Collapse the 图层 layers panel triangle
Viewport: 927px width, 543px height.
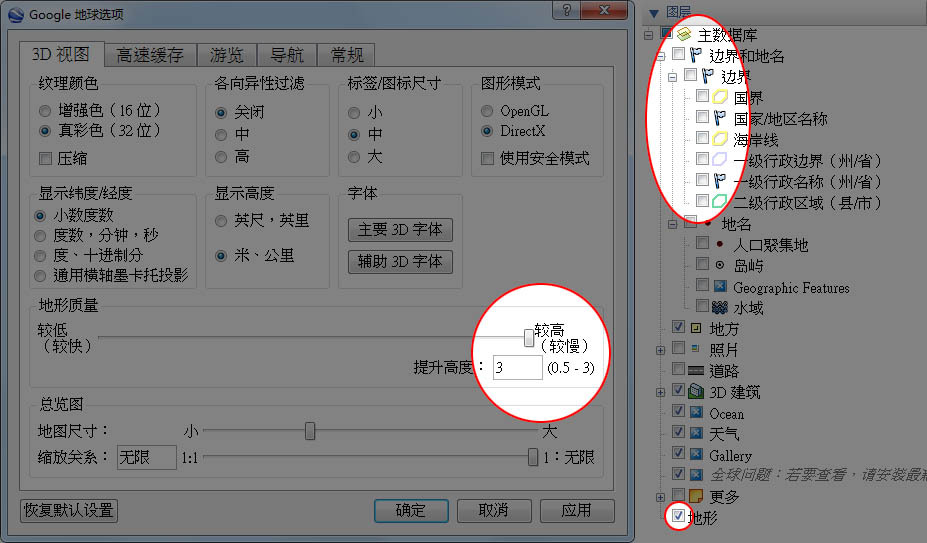[x=653, y=13]
